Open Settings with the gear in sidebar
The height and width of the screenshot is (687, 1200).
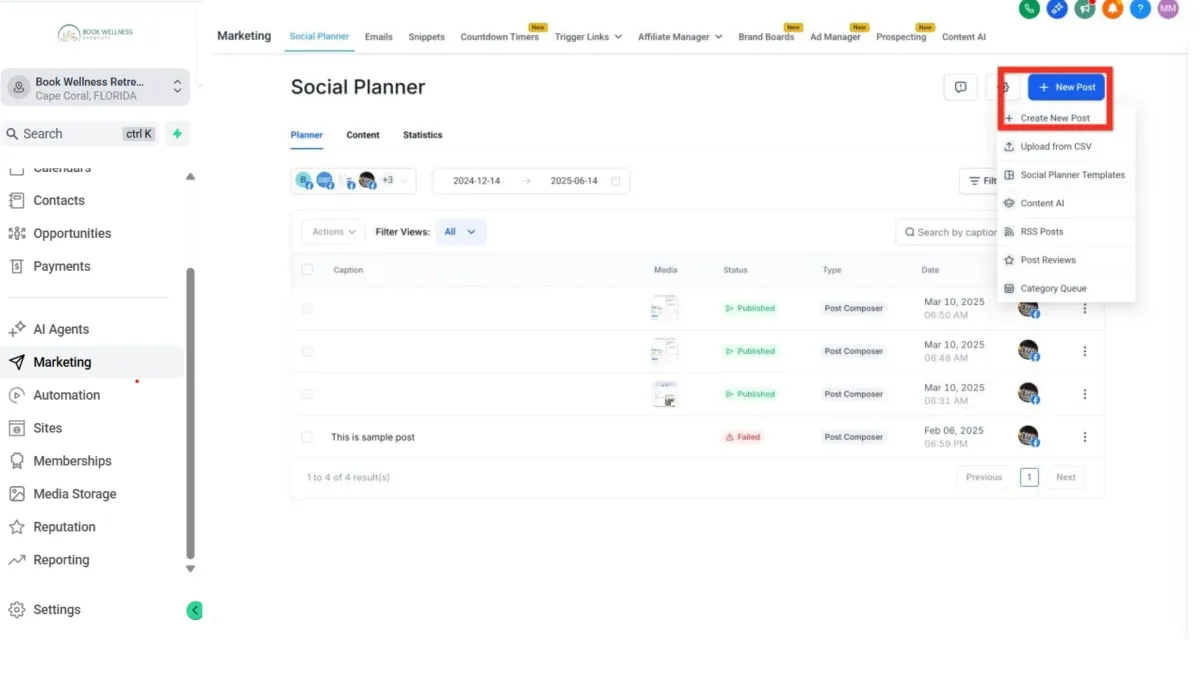point(57,609)
